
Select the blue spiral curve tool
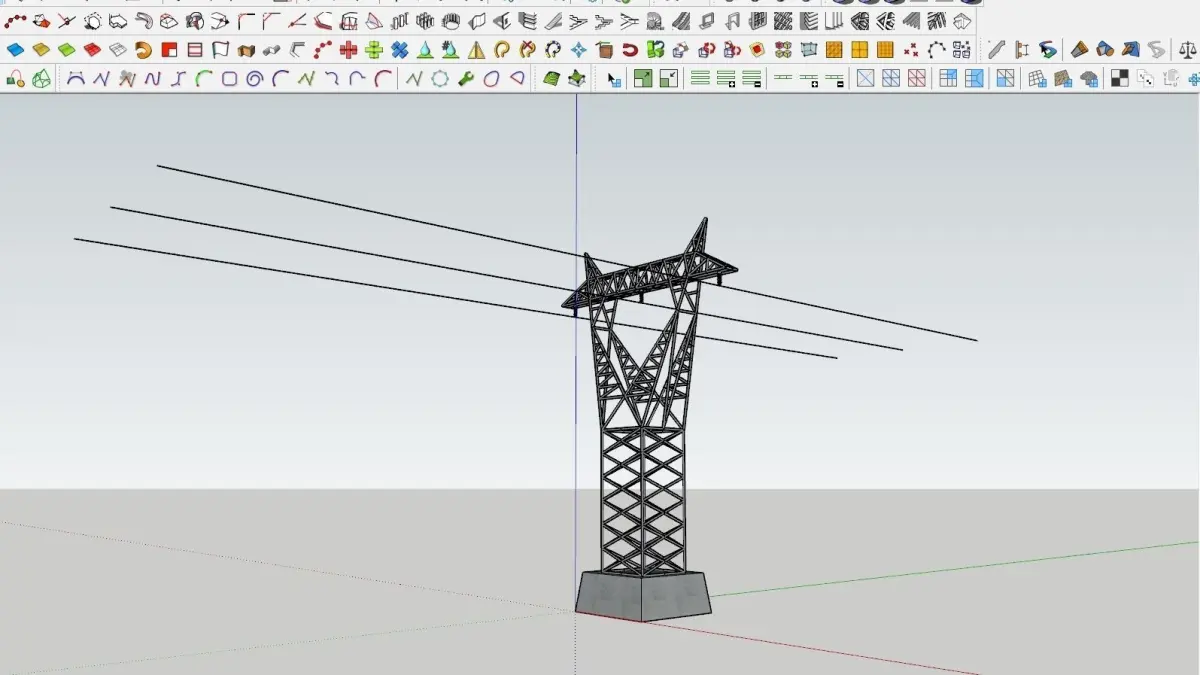(255, 78)
